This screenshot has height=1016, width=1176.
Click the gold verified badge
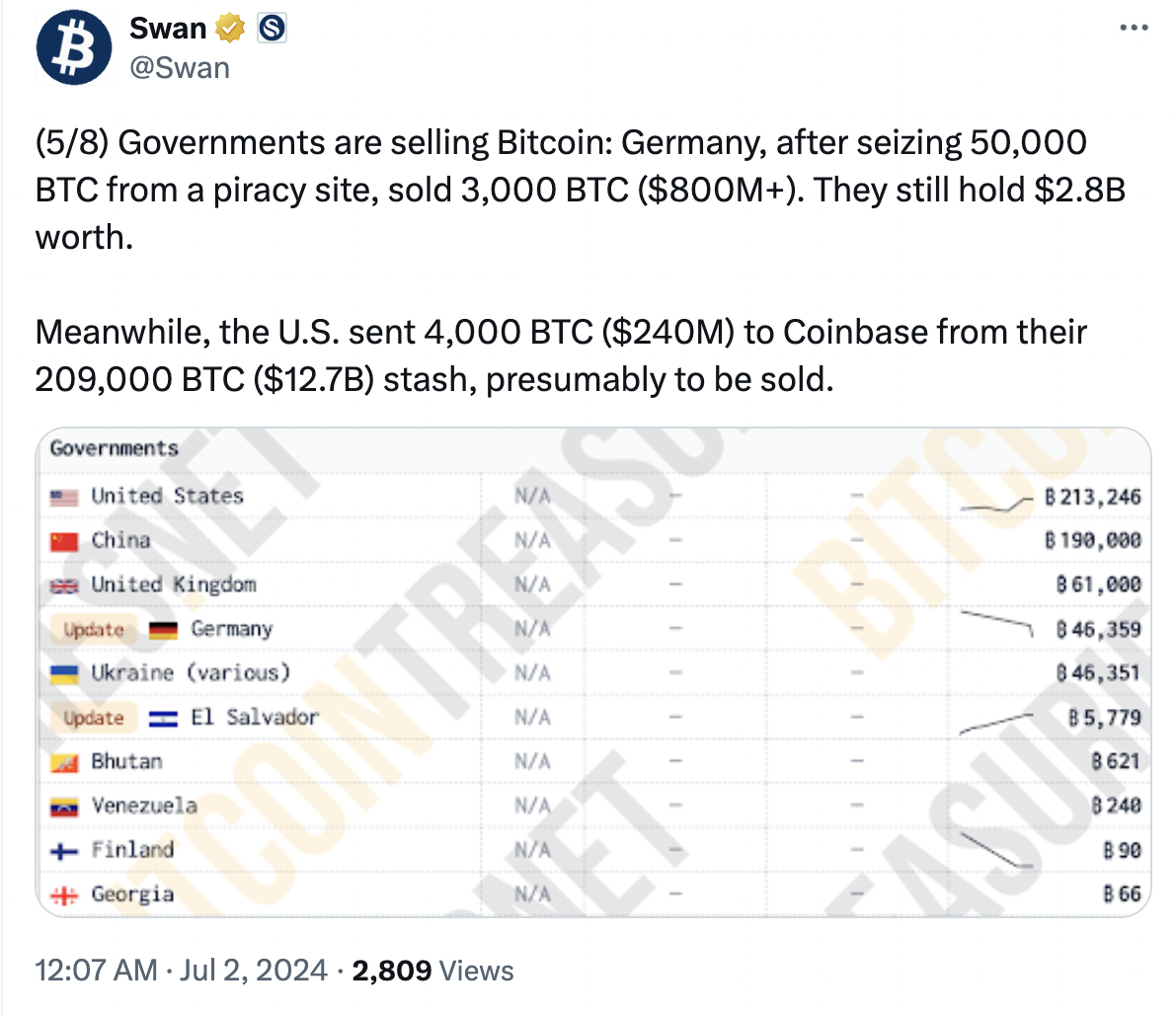click(230, 29)
